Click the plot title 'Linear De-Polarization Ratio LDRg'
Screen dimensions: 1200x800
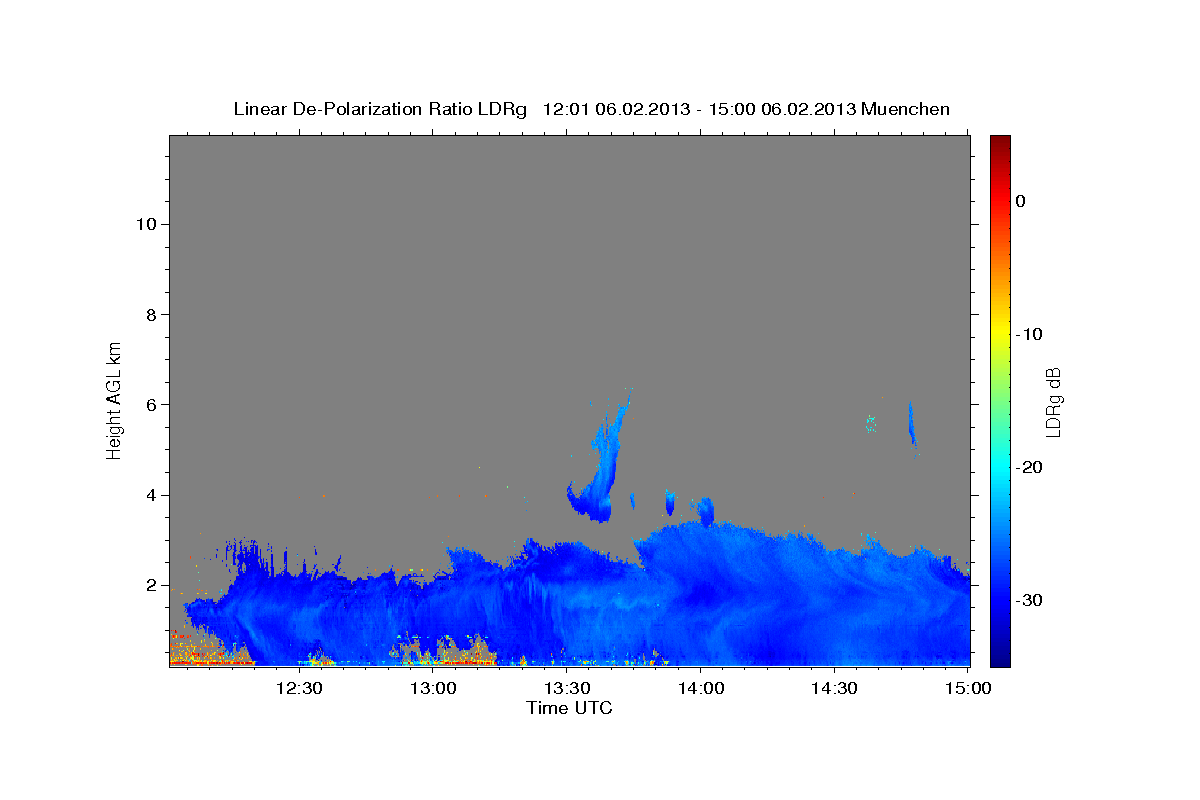pyautogui.click(x=380, y=109)
